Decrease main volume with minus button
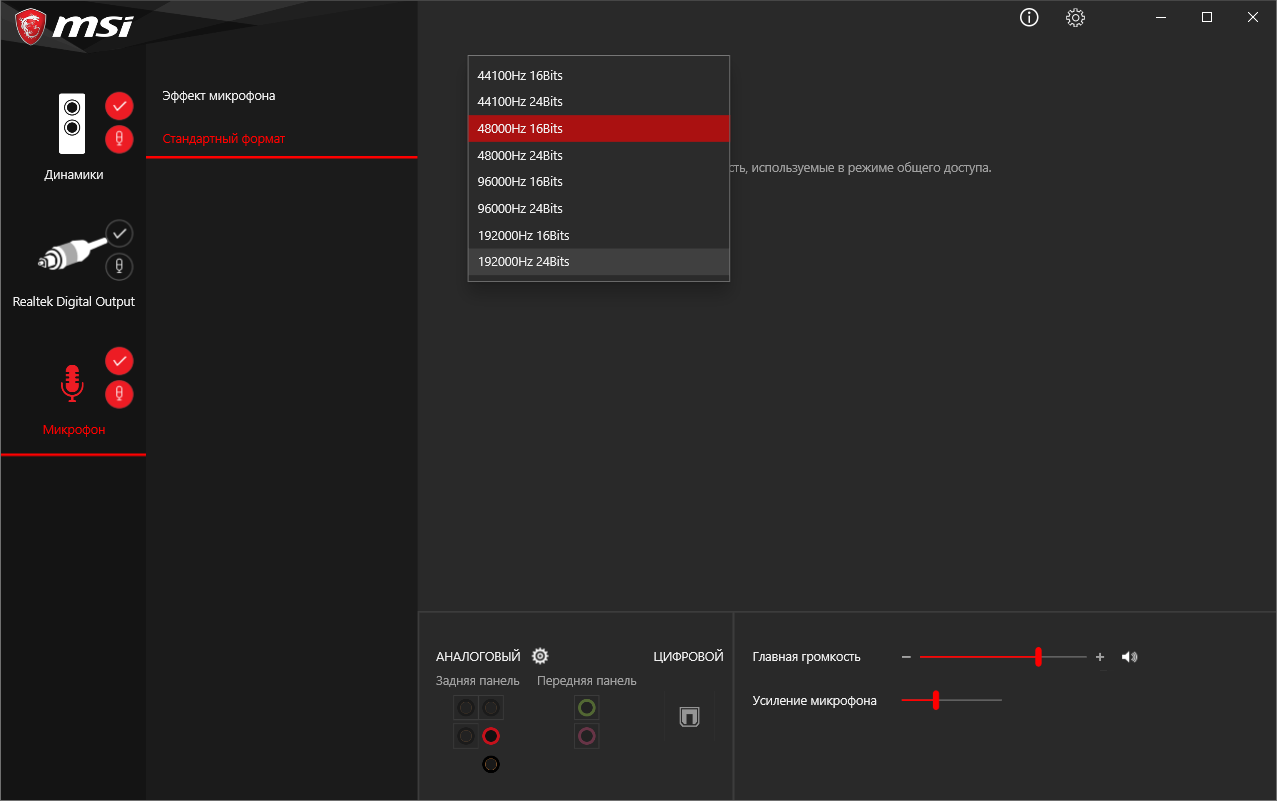The image size is (1277, 801). click(x=906, y=657)
